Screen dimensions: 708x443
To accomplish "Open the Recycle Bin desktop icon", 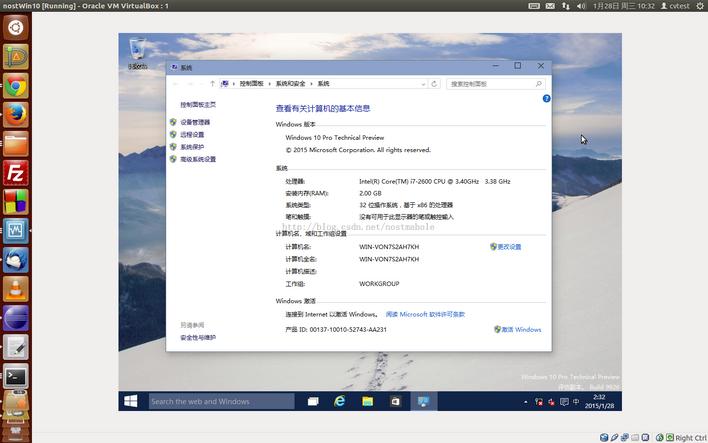I will tap(138, 53).
